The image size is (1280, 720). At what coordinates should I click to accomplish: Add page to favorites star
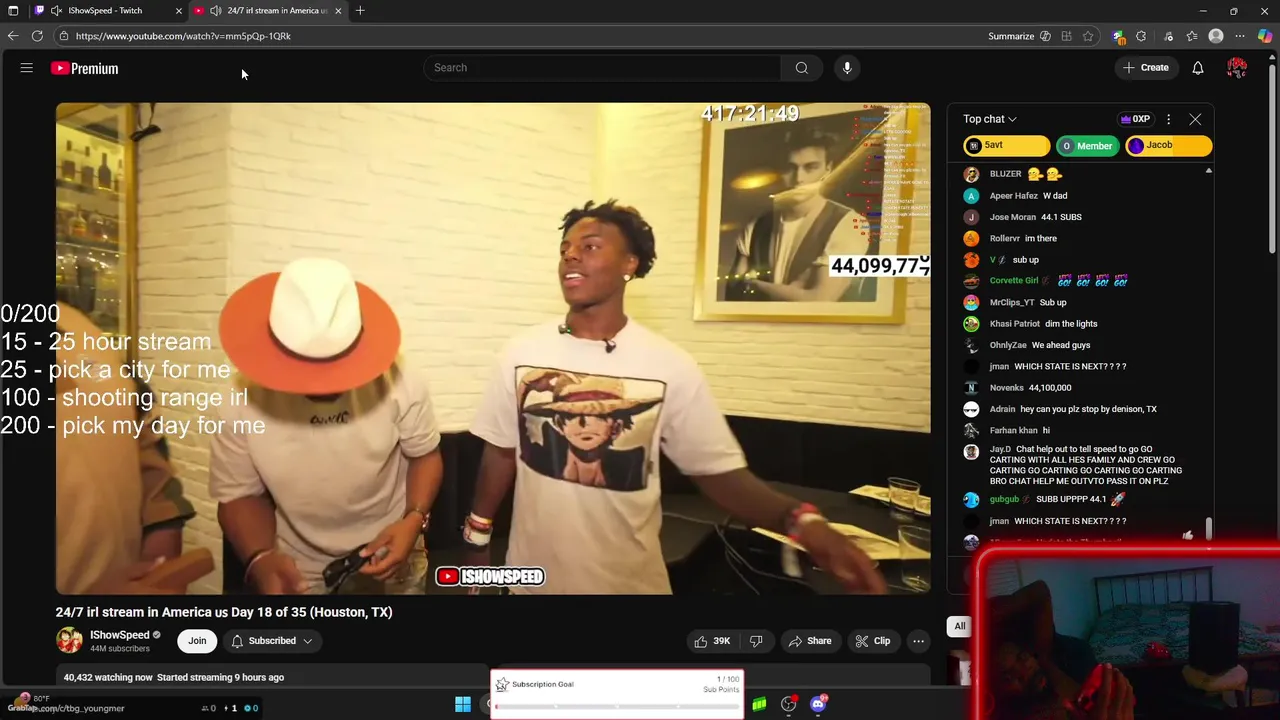click(1088, 36)
